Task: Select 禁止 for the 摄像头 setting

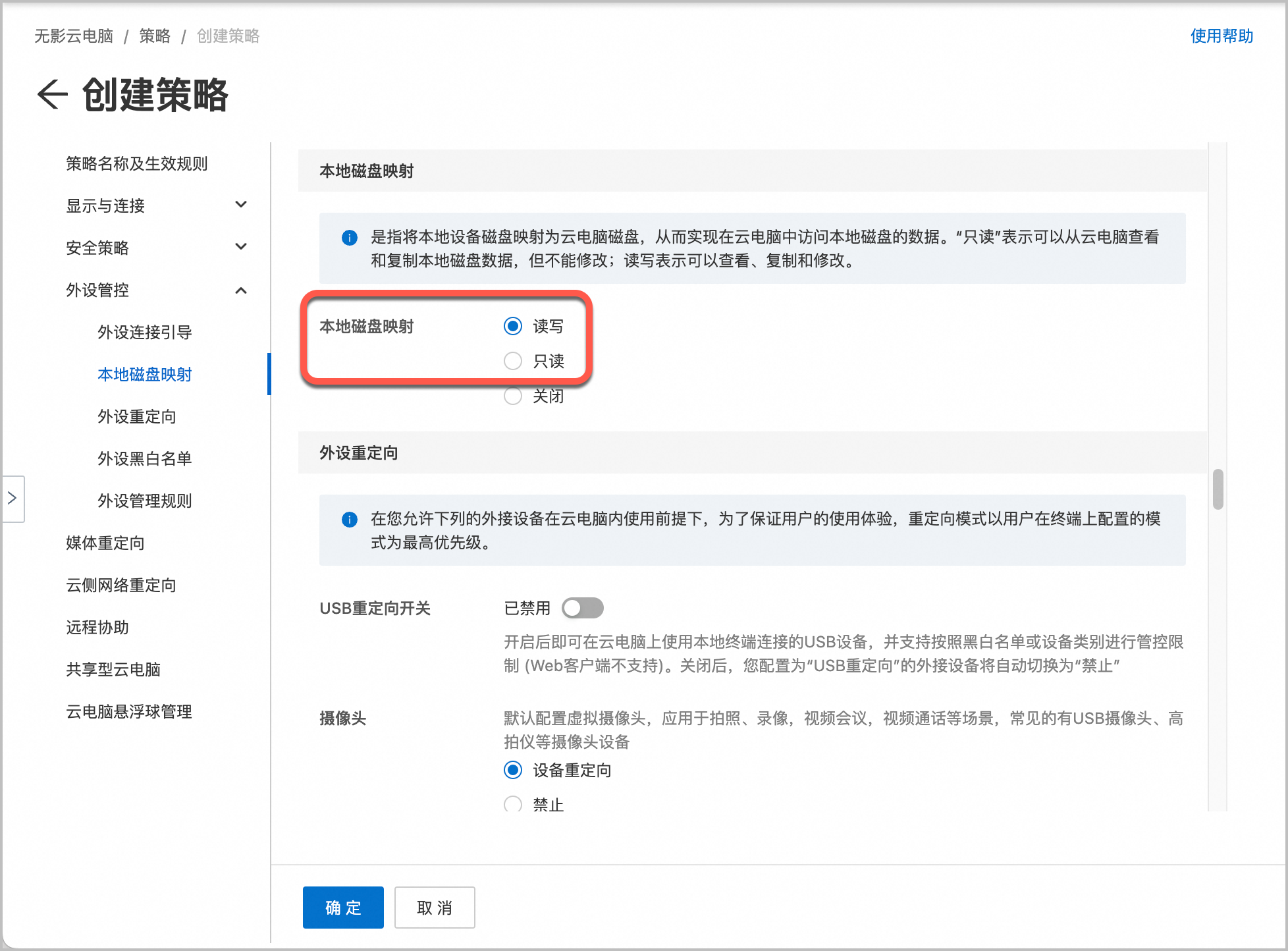Action: pyautogui.click(x=513, y=804)
